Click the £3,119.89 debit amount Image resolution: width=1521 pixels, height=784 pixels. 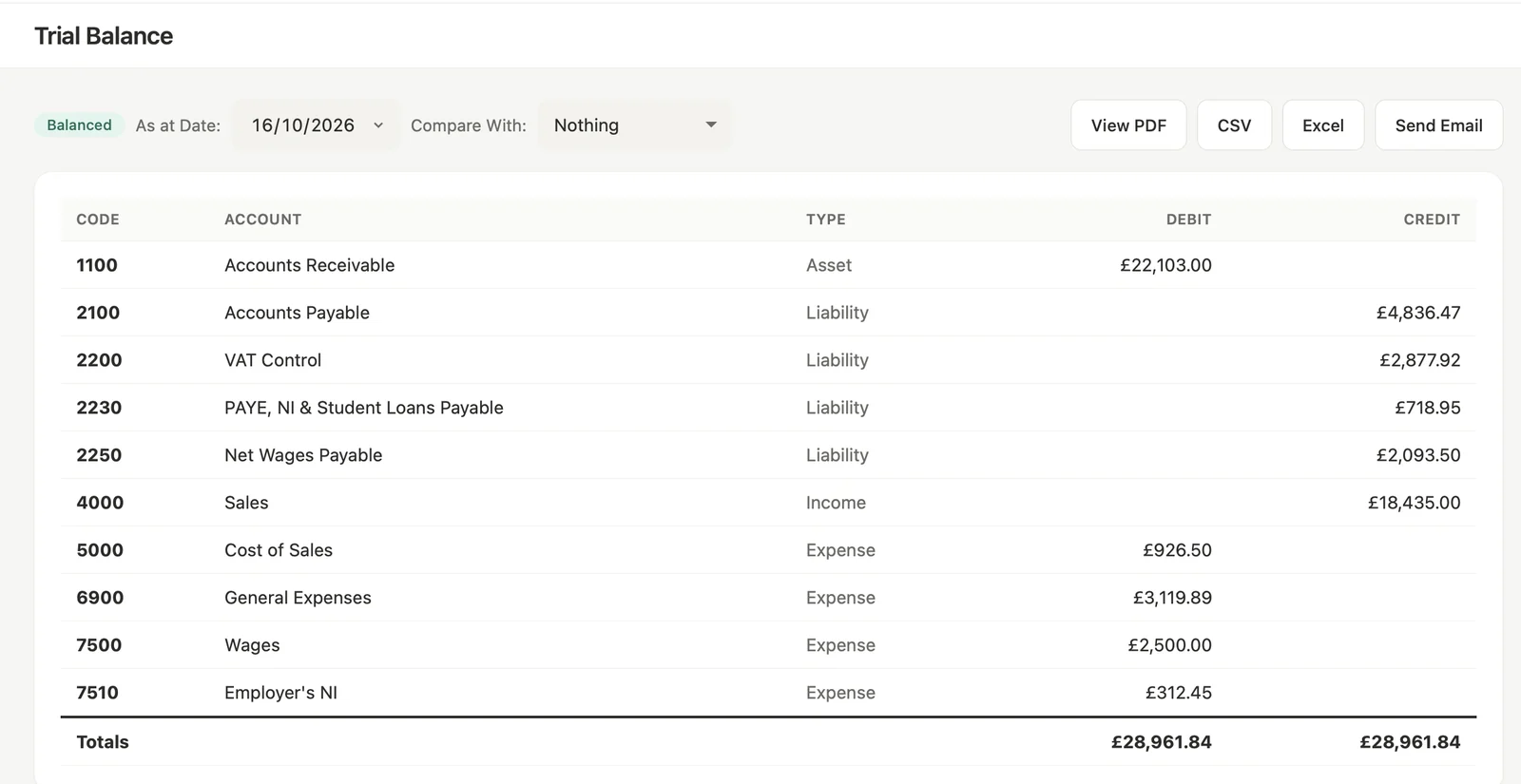click(1172, 598)
